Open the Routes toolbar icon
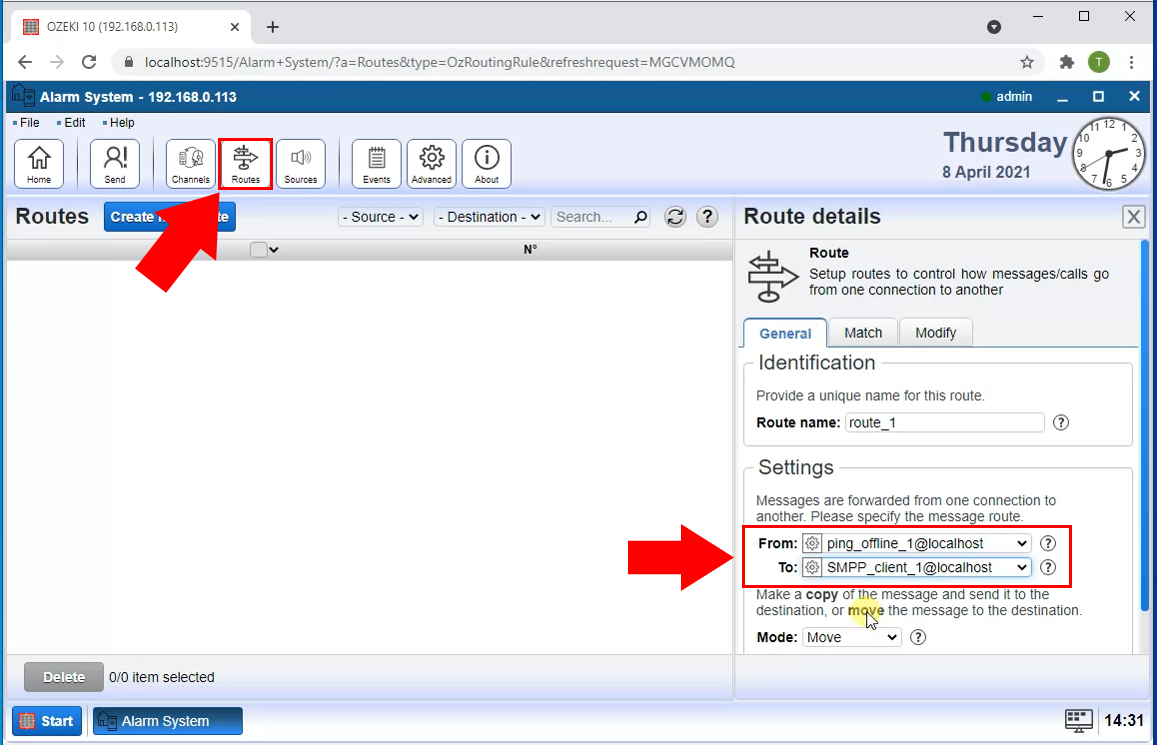Viewport: 1157px width, 745px height. pos(246,164)
